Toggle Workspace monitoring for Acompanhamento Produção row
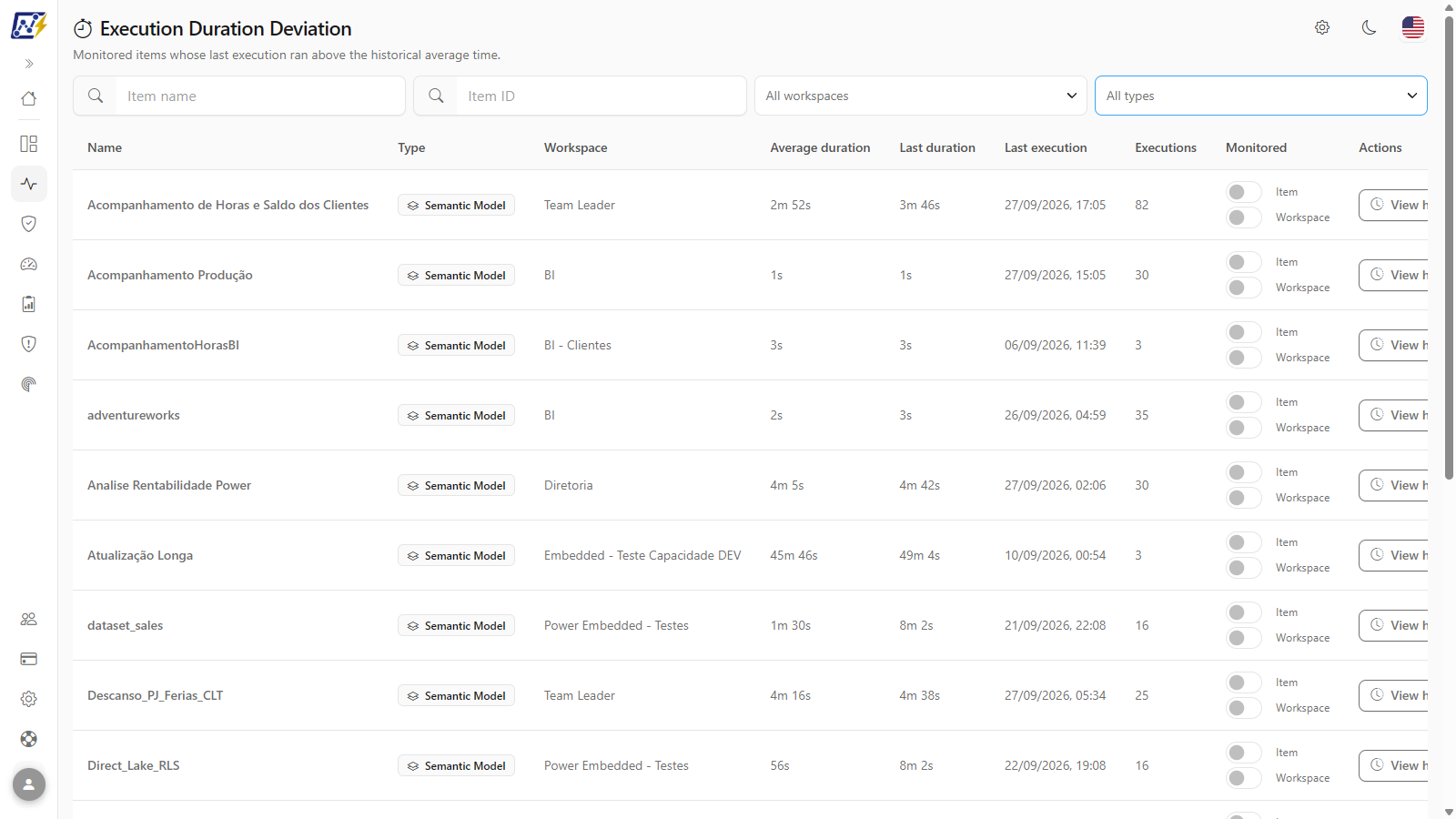Image resolution: width=1456 pixels, height=819 pixels. pos(1243,288)
